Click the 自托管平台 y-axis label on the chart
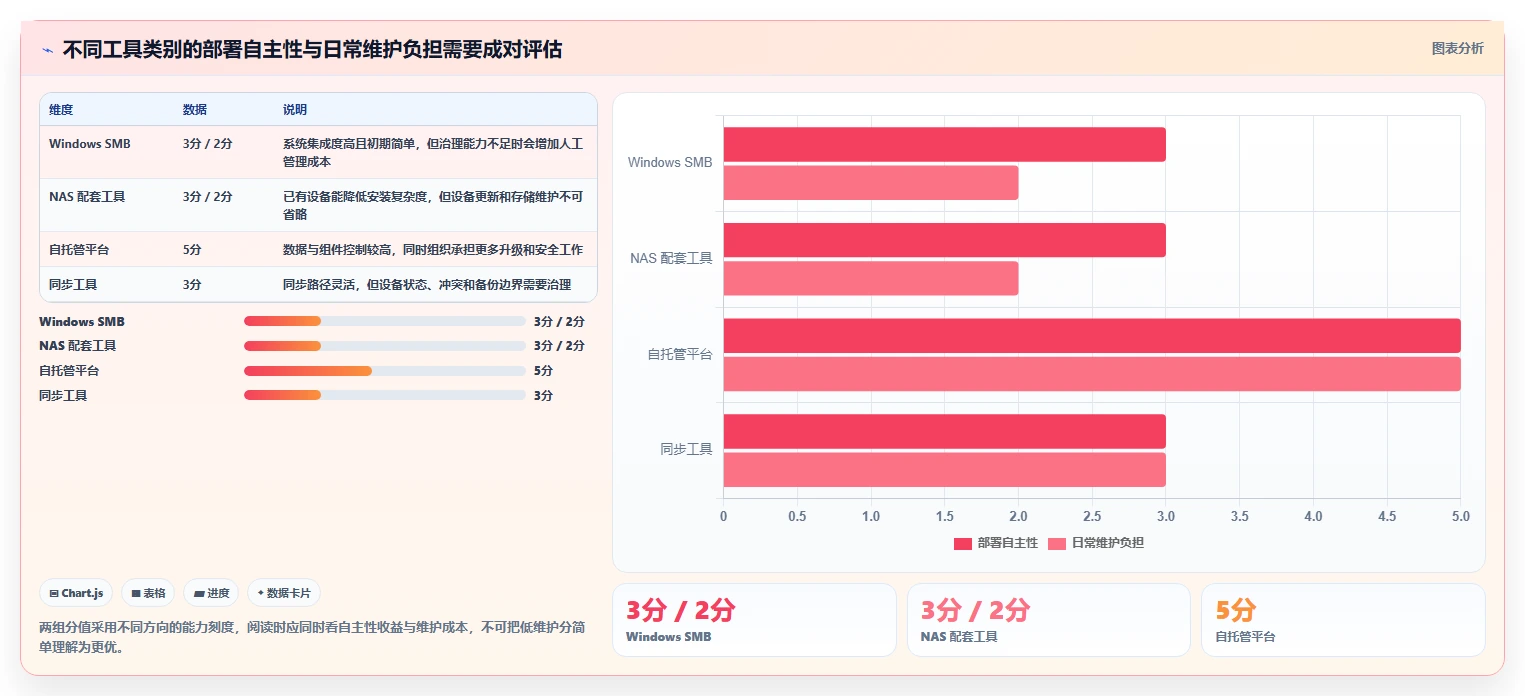 point(680,354)
